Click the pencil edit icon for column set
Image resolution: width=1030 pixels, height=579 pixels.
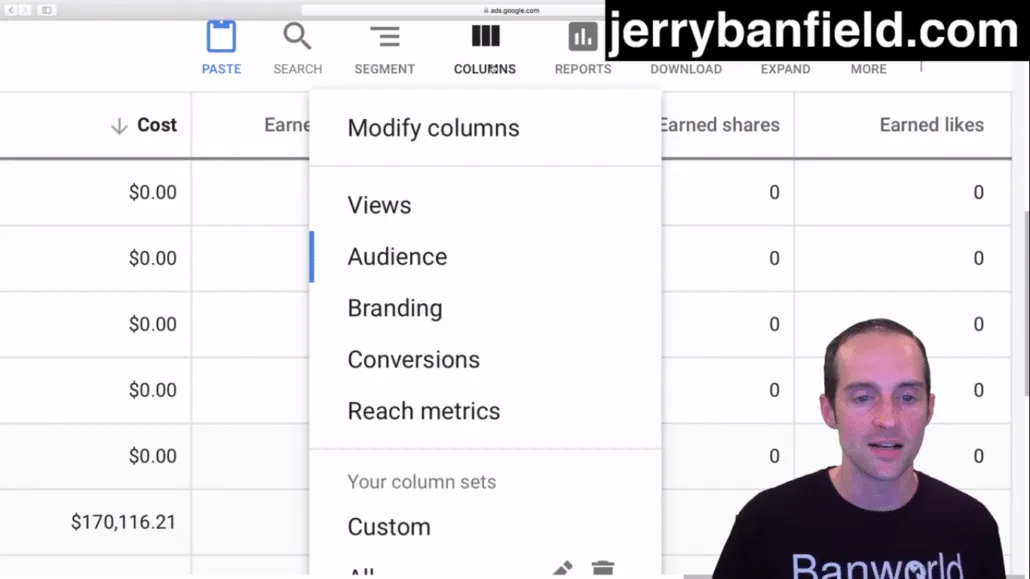pos(563,568)
